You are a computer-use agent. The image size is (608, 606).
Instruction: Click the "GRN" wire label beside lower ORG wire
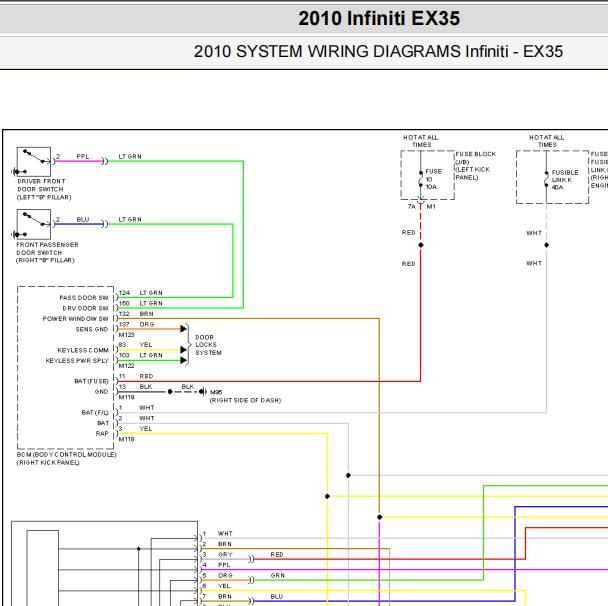click(278, 575)
